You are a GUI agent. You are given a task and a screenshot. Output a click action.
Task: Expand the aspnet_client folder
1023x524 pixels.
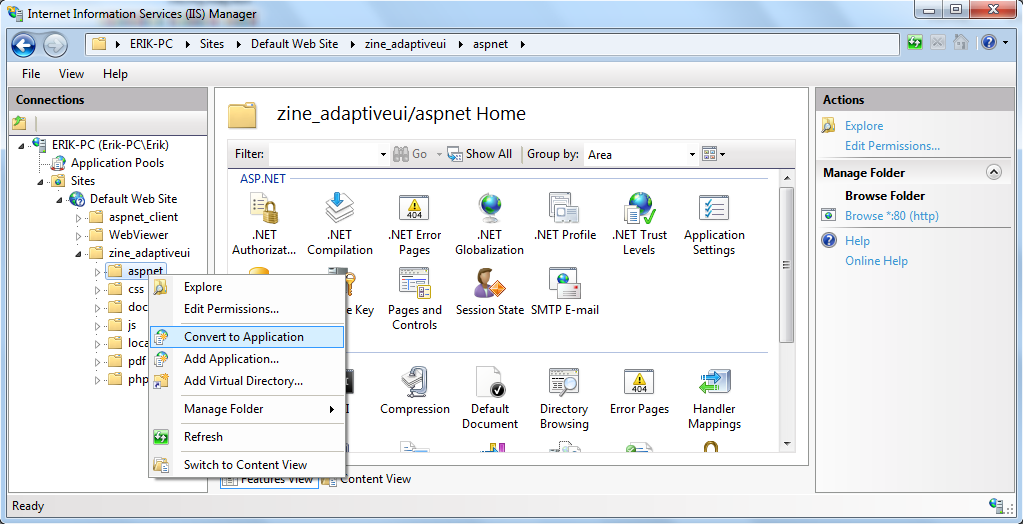79,217
